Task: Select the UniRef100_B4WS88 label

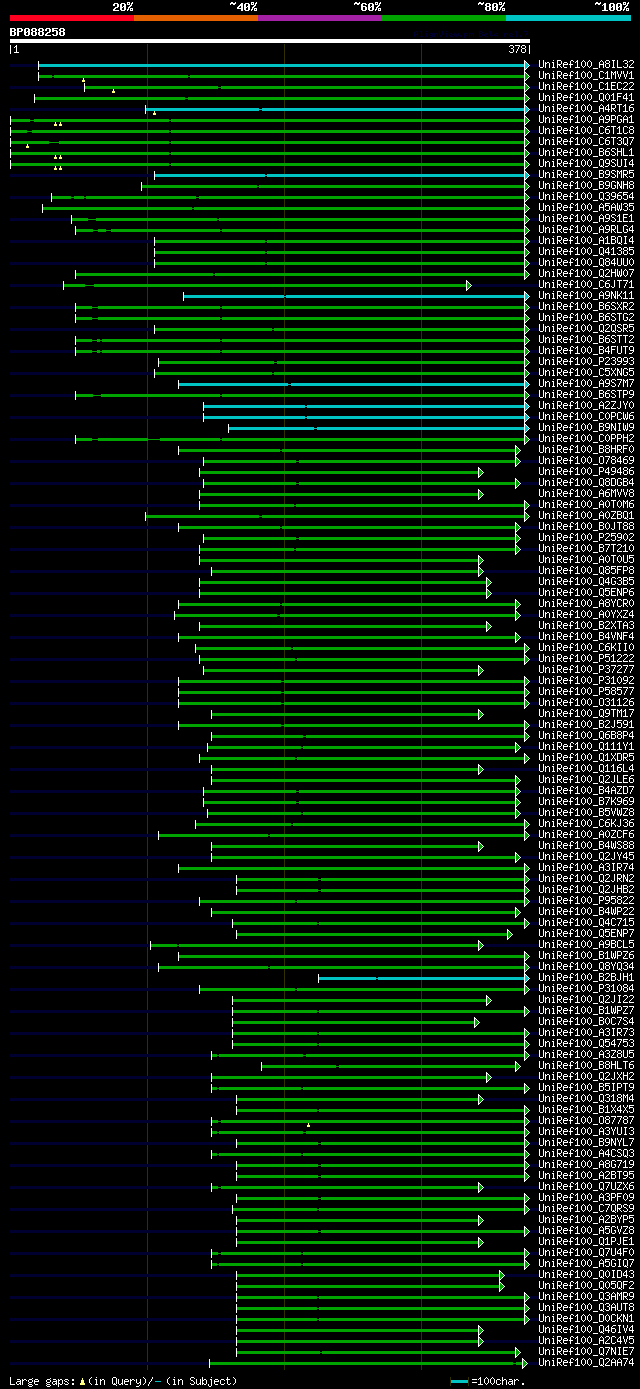Action: (586, 845)
